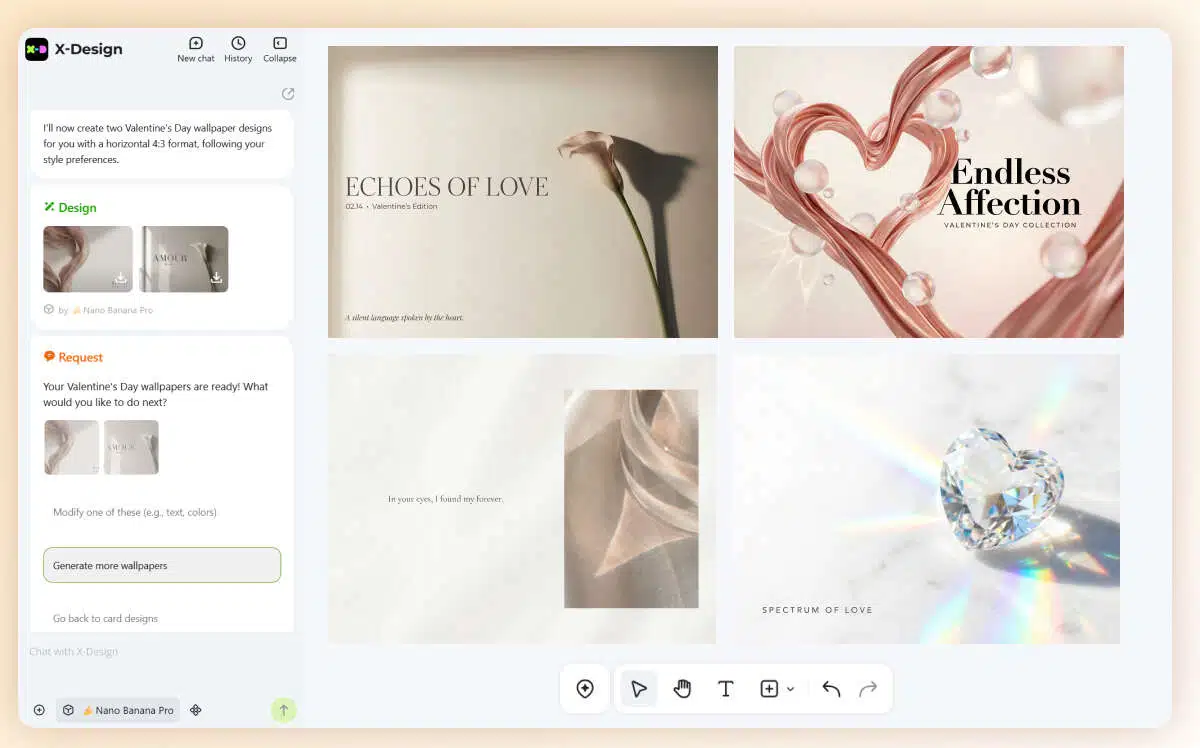Select the hand pan tool
1200x748 pixels.
coord(682,688)
